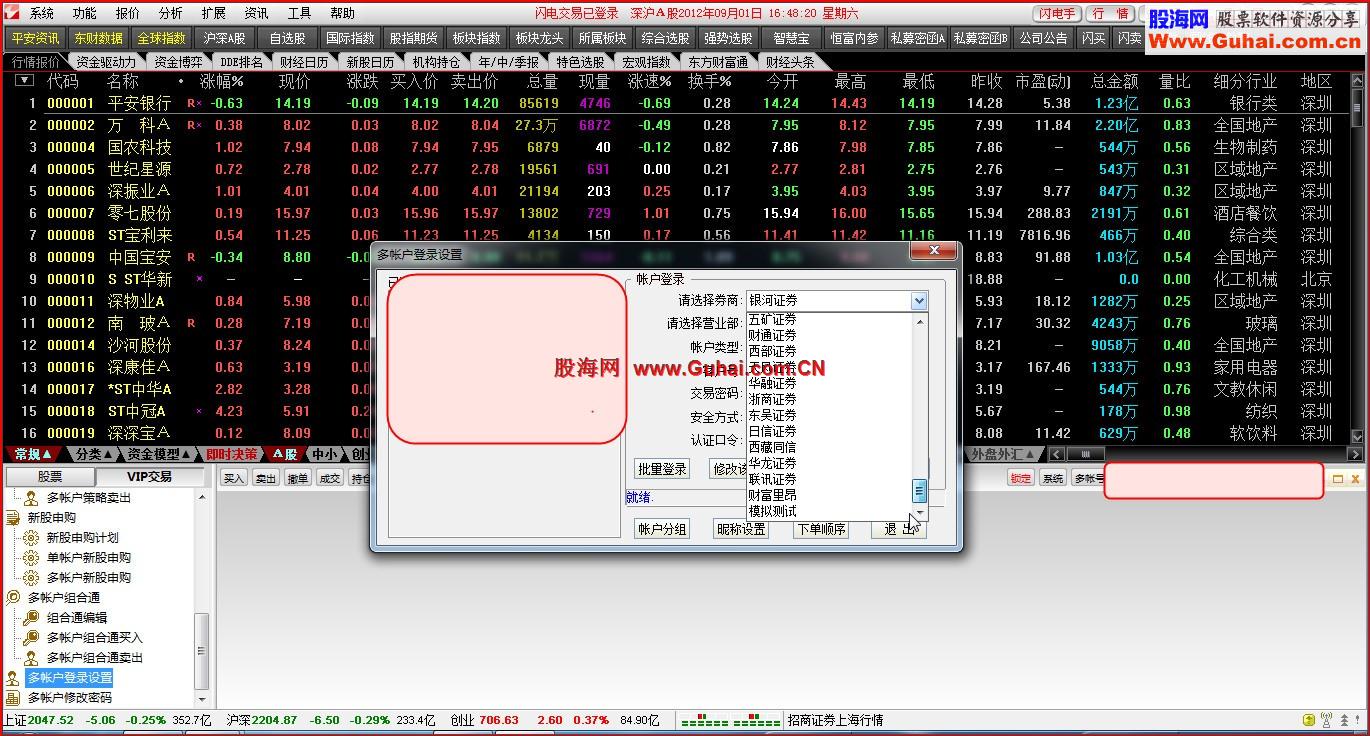Click the icon beside 多帐户修改密码
This screenshot has width=1370, height=736.
tap(13, 697)
